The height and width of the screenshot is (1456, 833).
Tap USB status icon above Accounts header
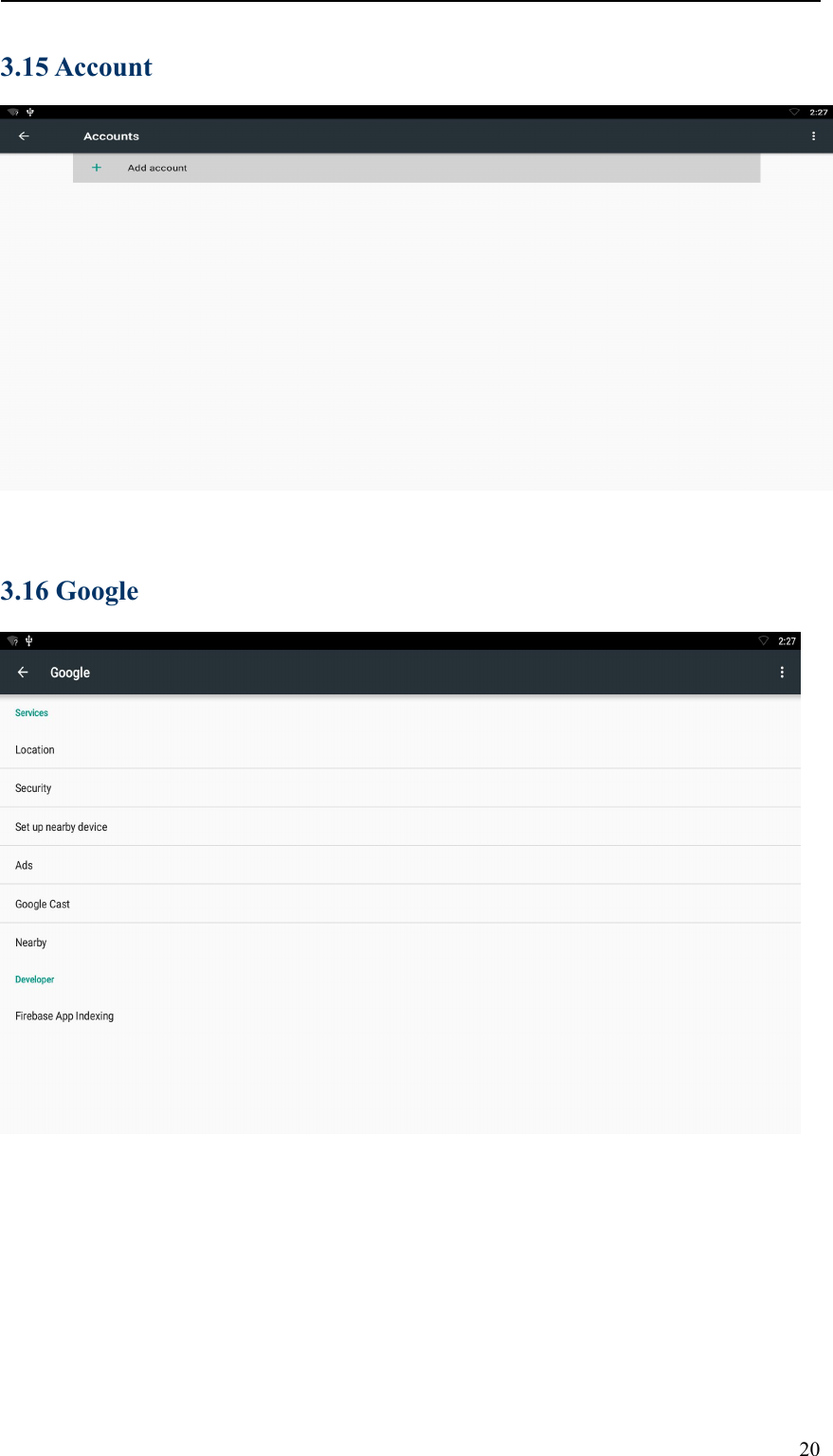click(x=30, y=112)
